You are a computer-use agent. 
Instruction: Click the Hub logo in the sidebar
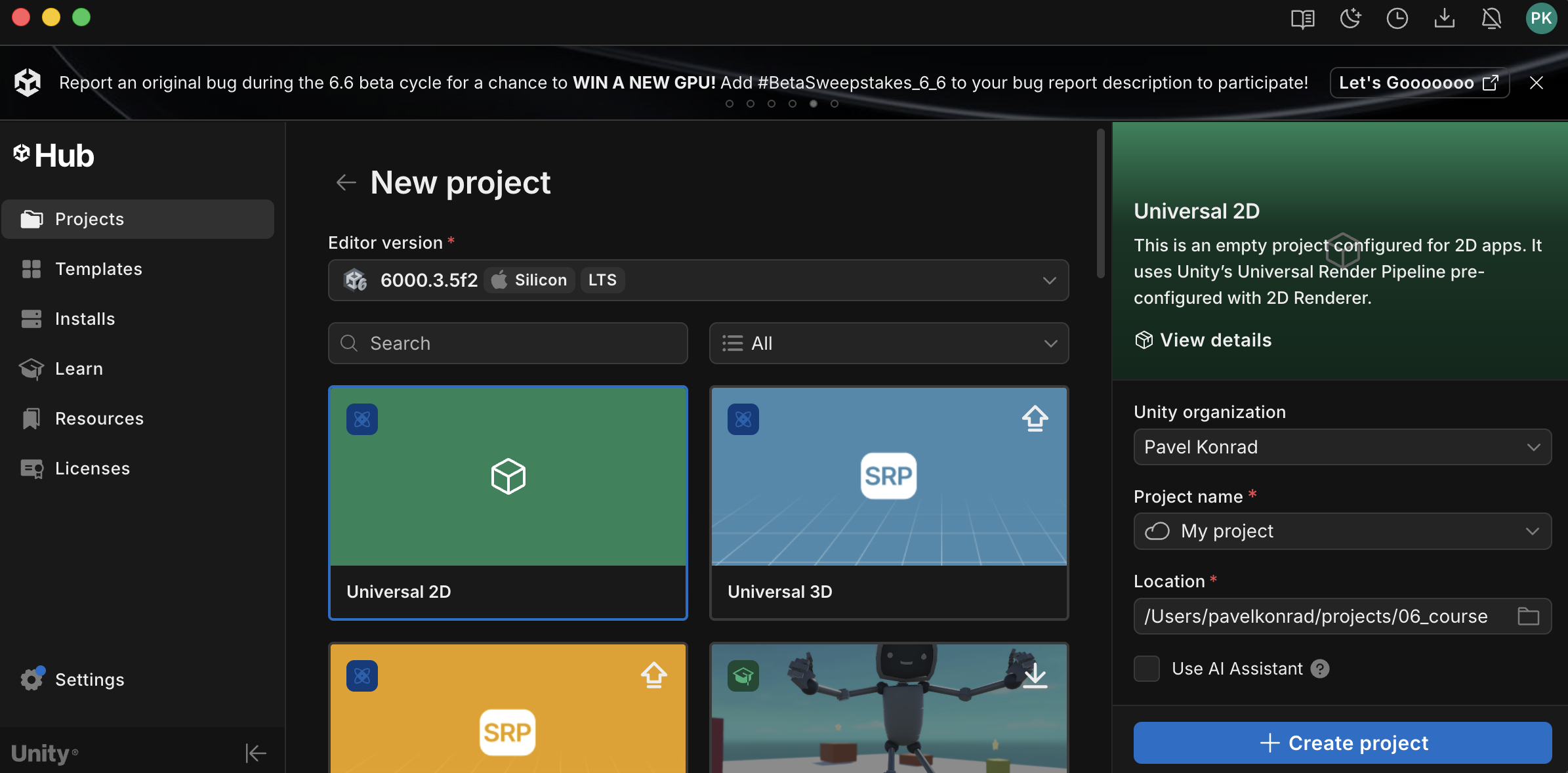(x=54, y=156)
